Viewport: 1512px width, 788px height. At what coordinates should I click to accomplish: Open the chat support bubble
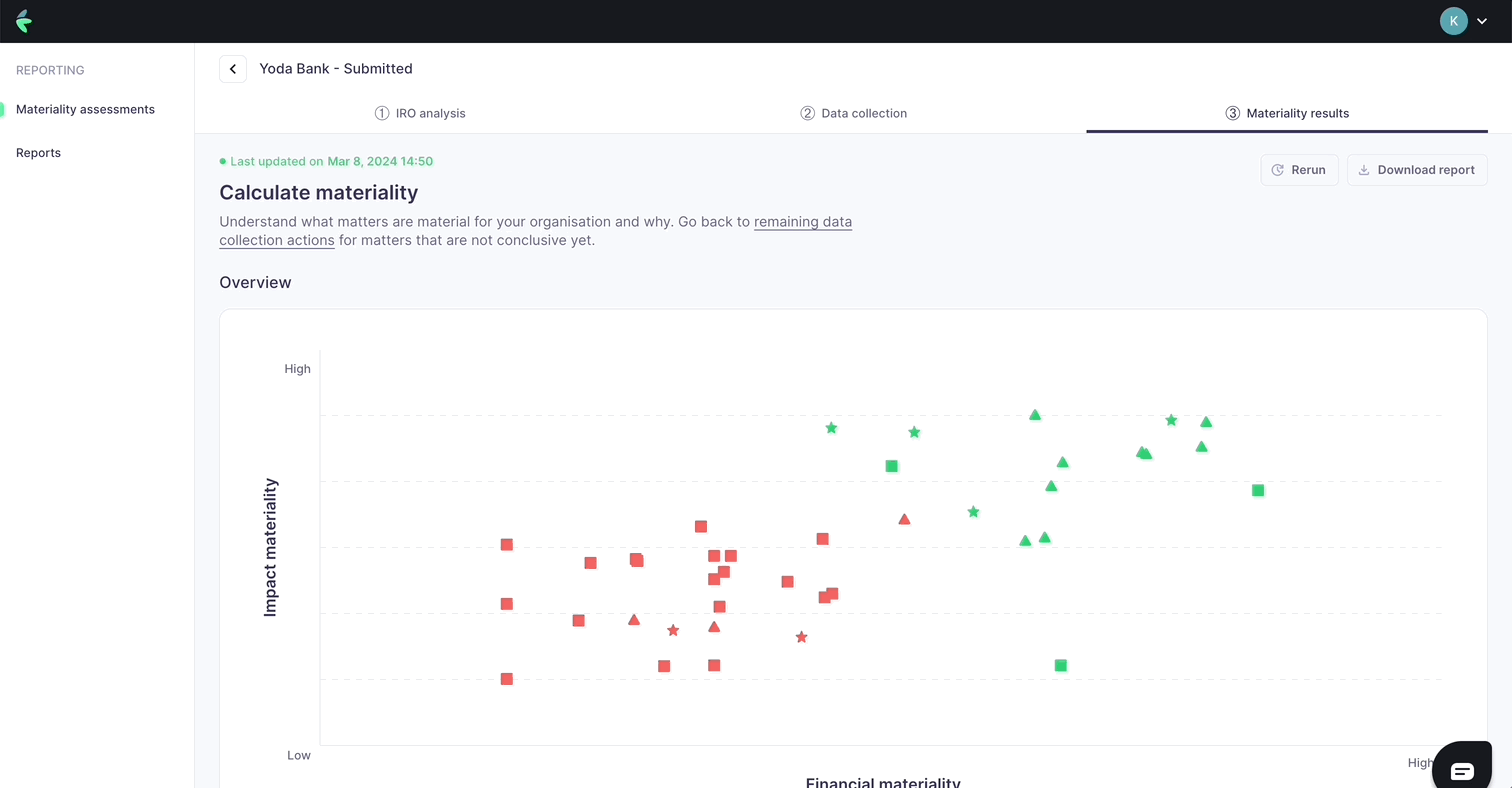pyautogui.click(x=1462, y=766)
